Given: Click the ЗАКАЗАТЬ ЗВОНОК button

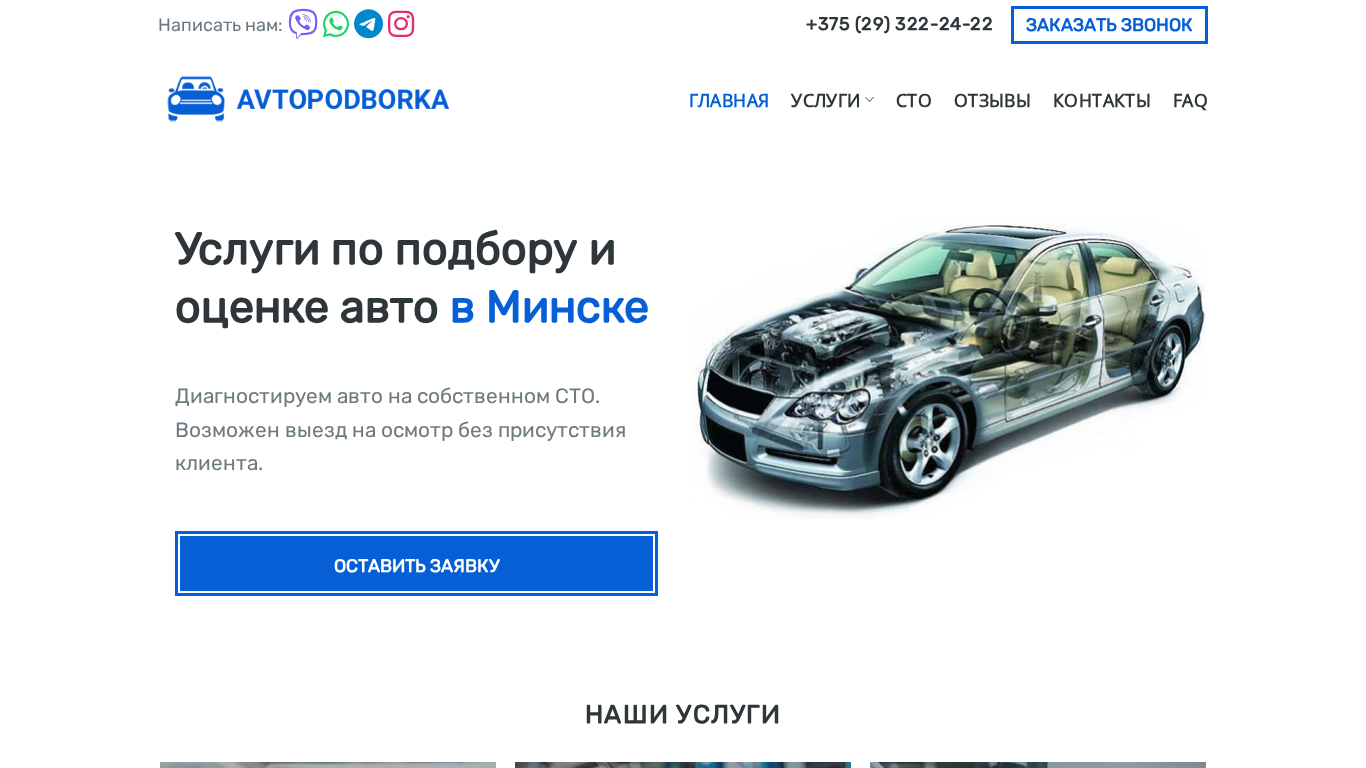Looking at the screenshot, I should [1109, 25].
